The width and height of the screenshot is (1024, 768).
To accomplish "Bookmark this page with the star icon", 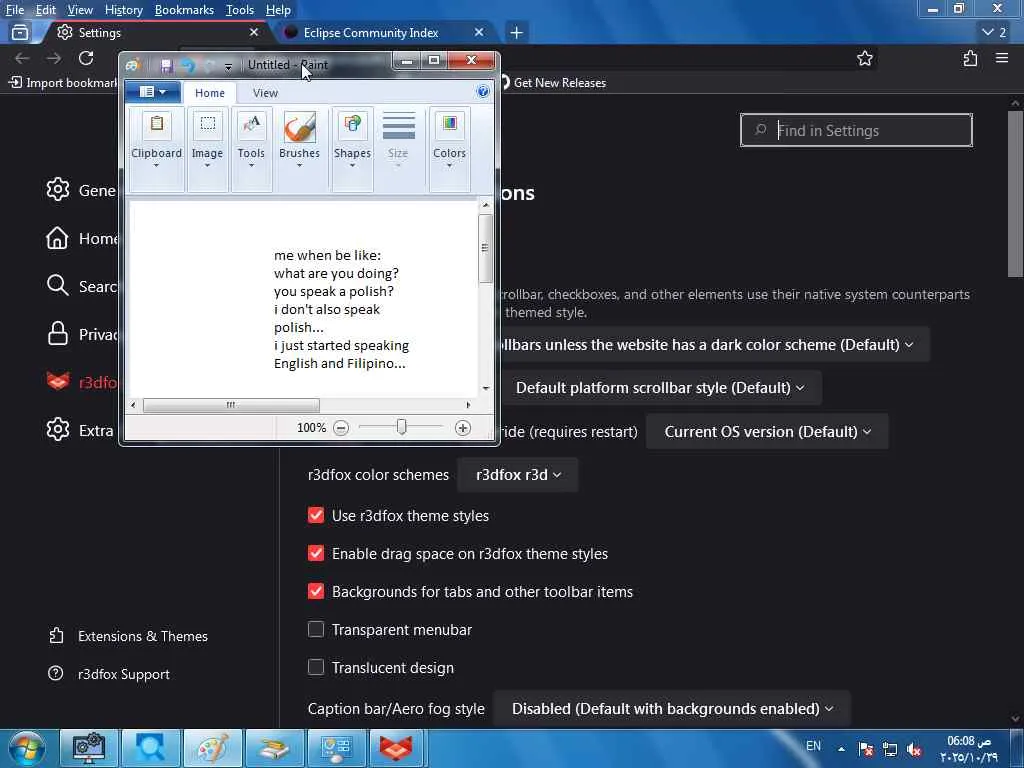I will [x=865, y=58].
